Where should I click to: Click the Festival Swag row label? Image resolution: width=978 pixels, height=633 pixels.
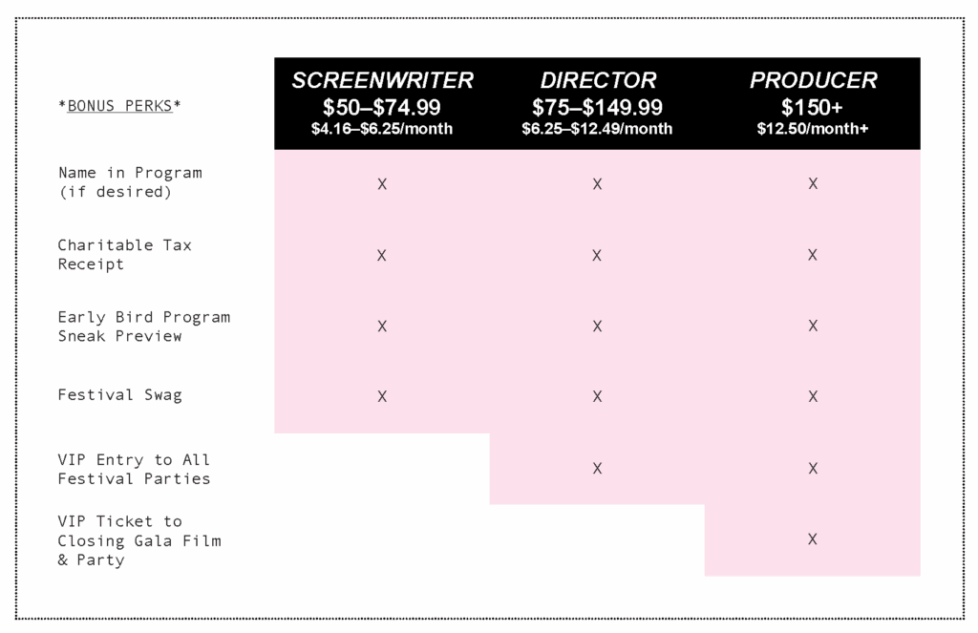tap(120, 395)
